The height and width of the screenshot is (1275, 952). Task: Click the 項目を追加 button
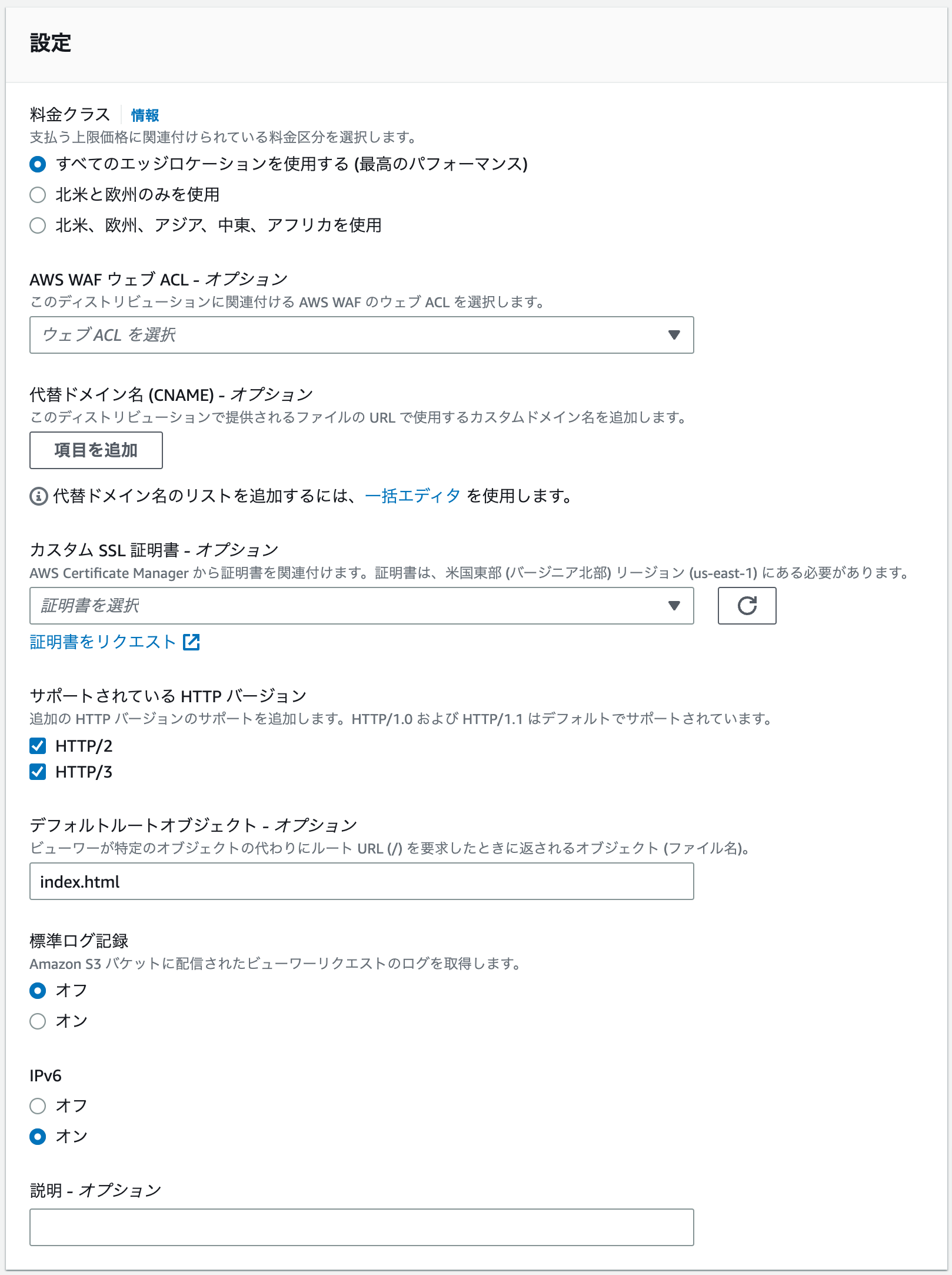point(96,450)
